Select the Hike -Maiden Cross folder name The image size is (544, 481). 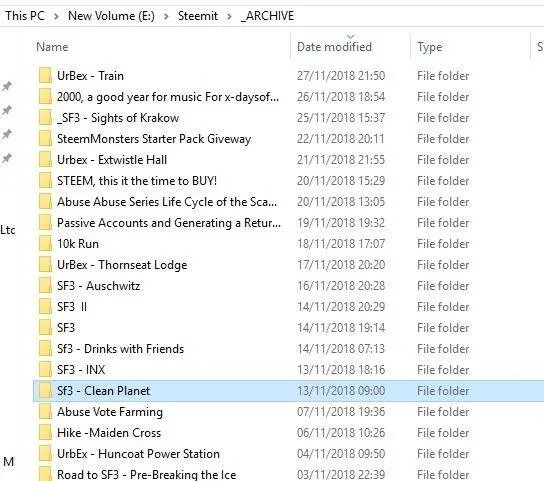[x=109, y=433]
